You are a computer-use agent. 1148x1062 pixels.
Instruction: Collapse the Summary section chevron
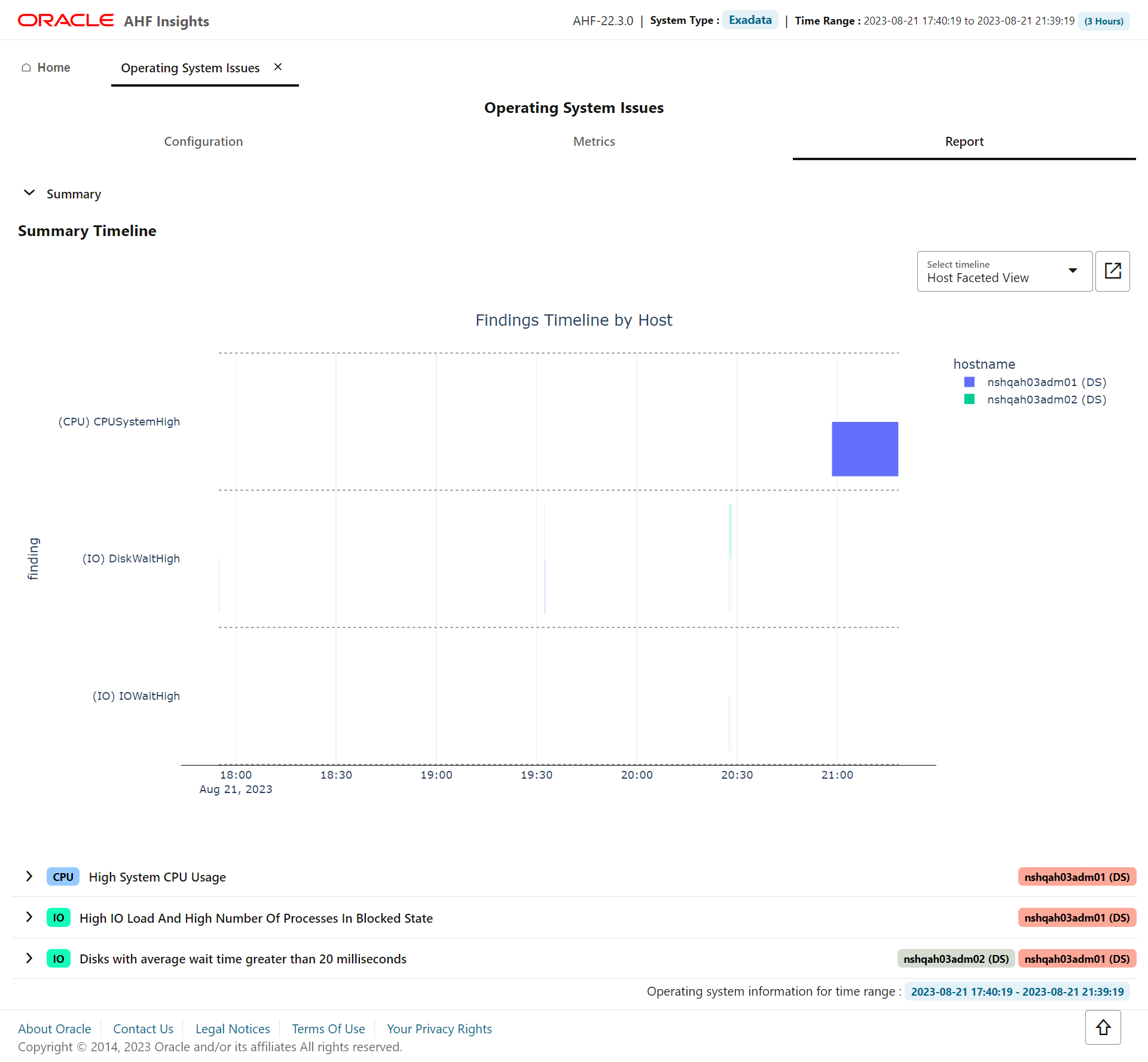click(x=29, y=193)
